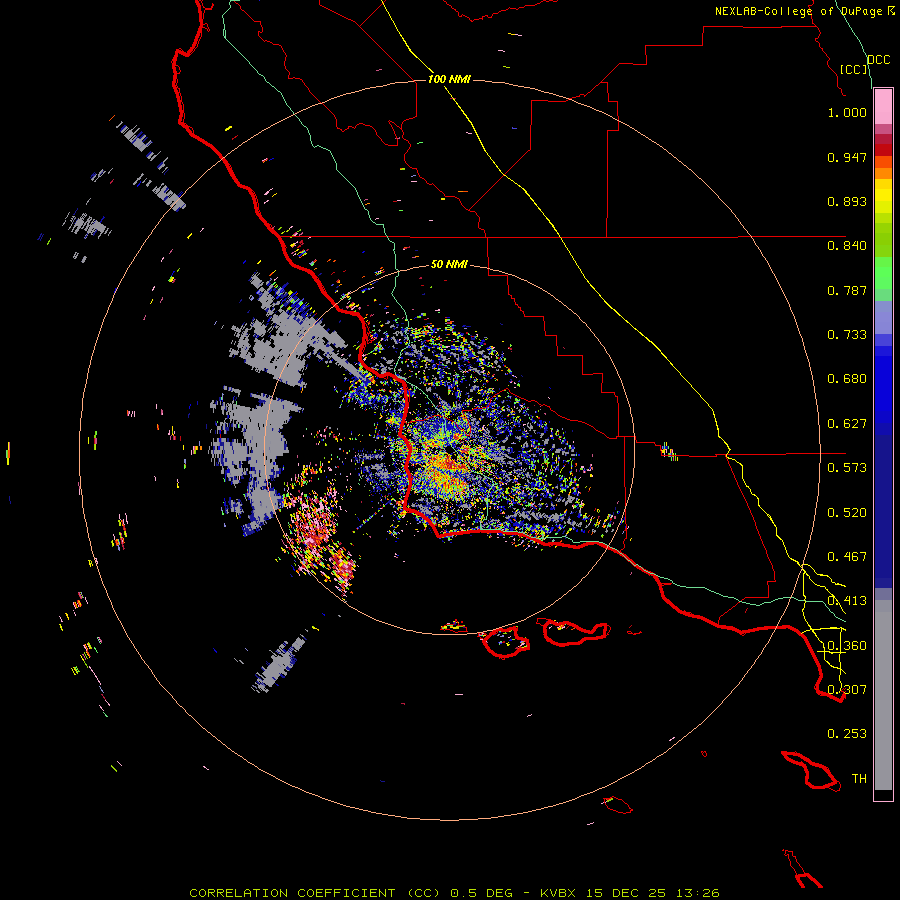
Task: Select the 0.947 legend value
Action: pos(847,157)
